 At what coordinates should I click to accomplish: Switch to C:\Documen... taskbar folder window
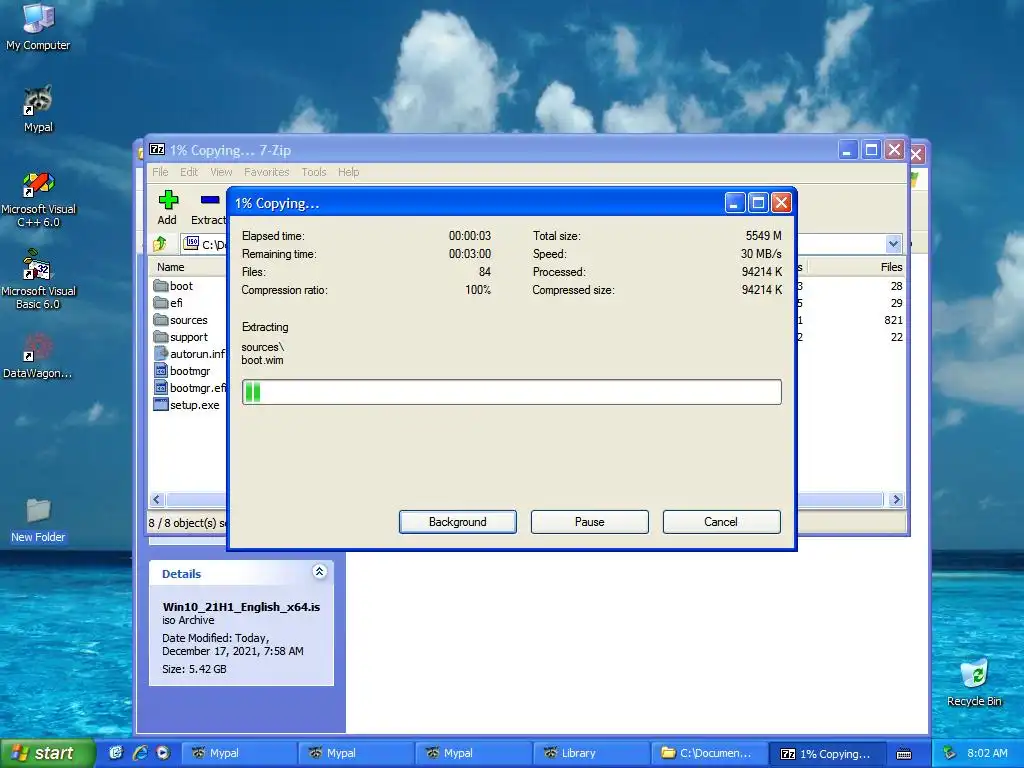[708, 753]
